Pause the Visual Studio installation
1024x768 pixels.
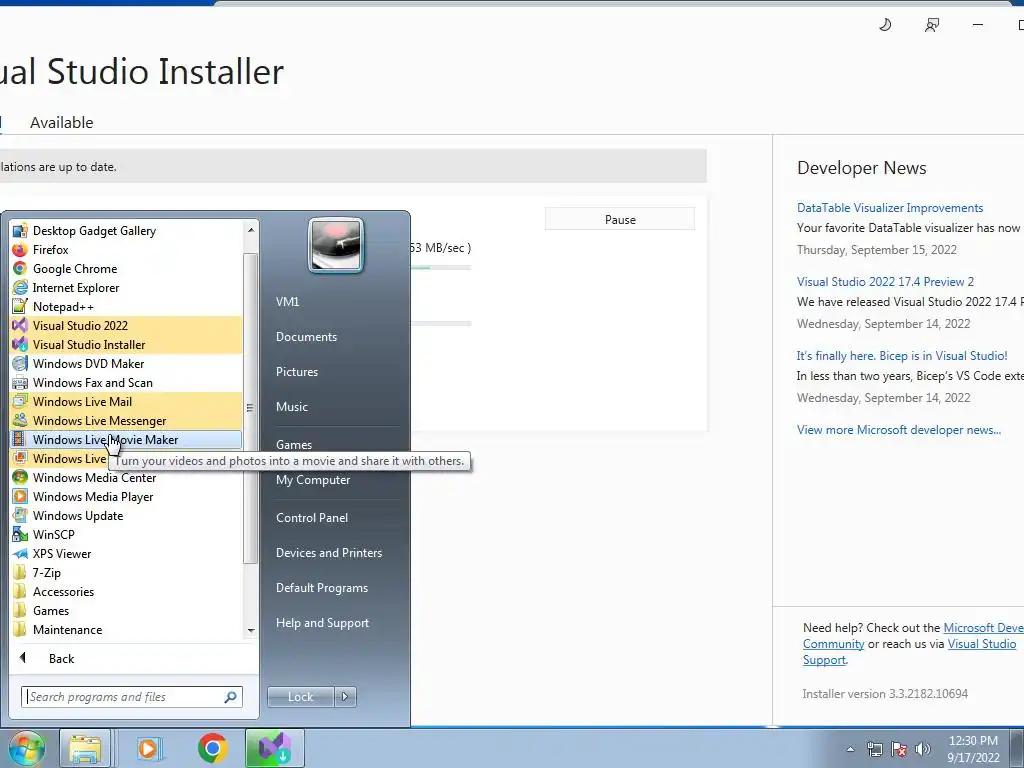[x=620, y=219]
